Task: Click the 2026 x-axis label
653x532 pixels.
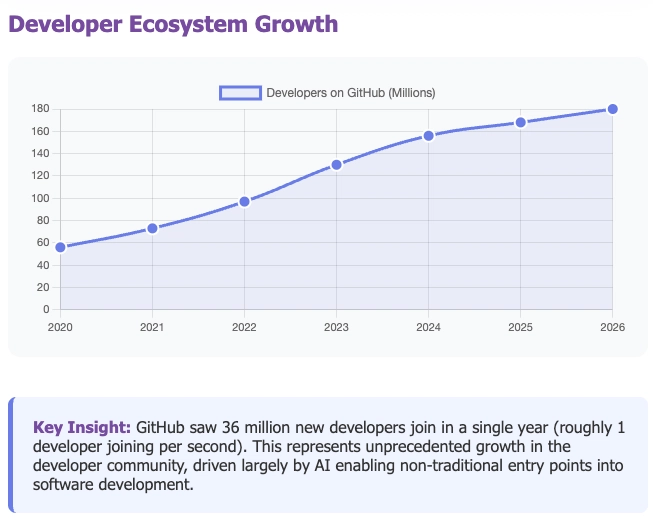Action: click(612, 327)
